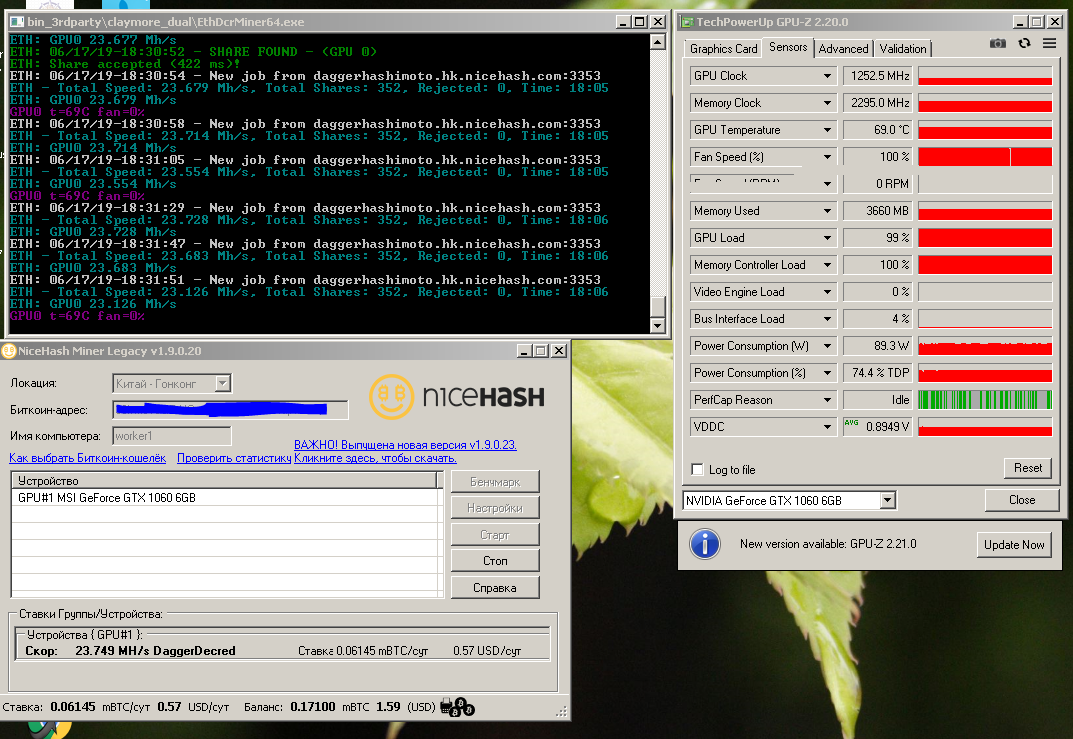The height and width of the screenshot is (739, 1073).
Task: Click the Старт button
Action: [495, 534]
